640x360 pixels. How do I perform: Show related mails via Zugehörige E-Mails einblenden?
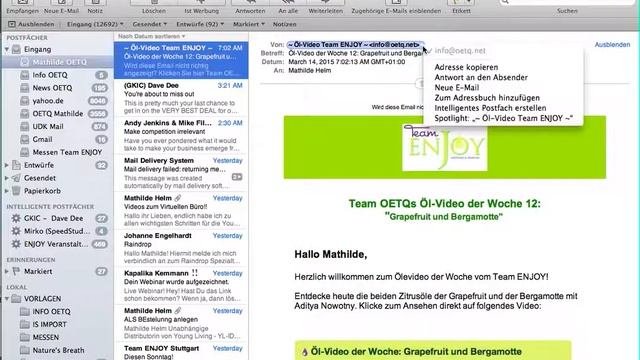(396, 7)
